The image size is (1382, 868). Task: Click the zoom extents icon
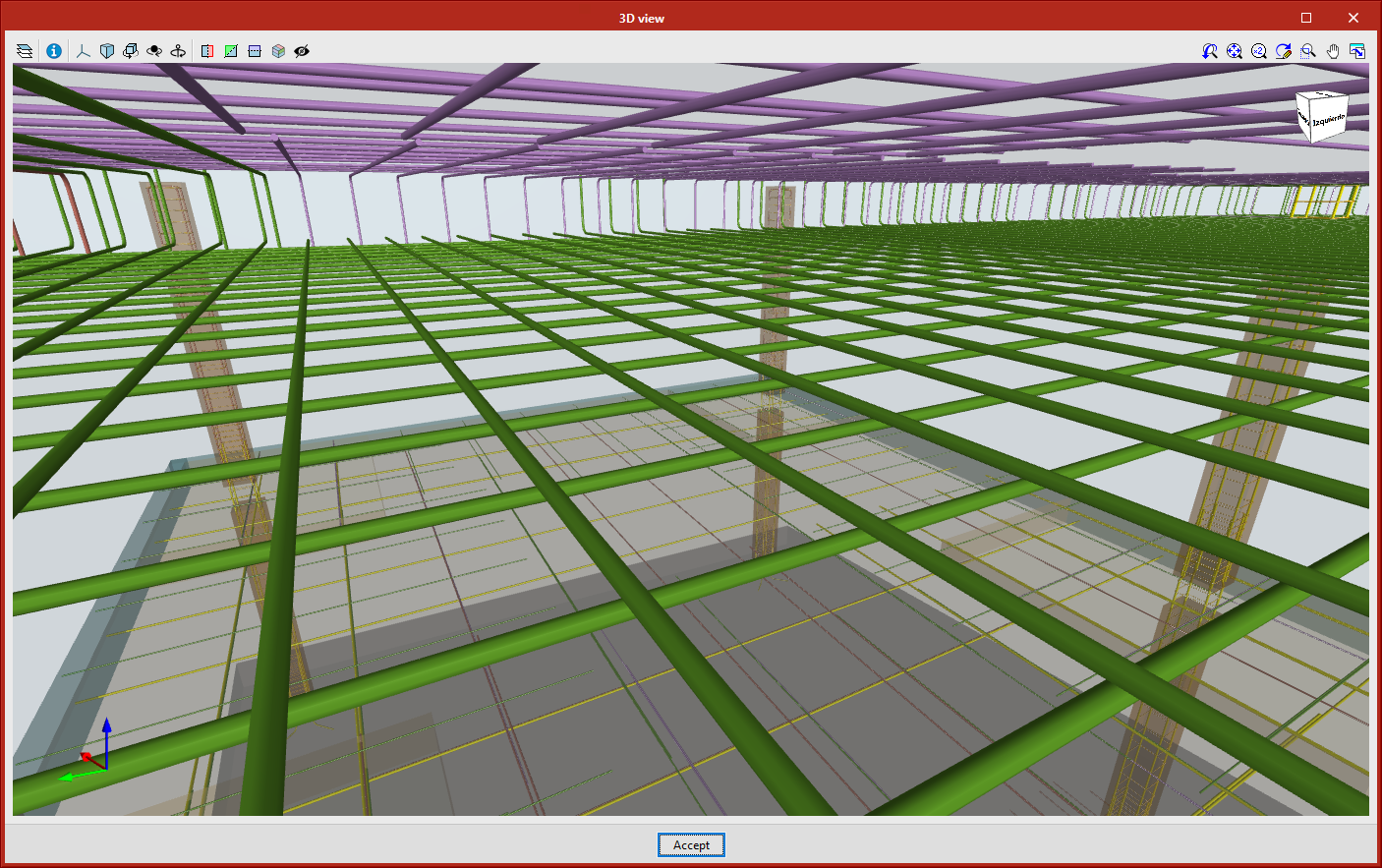(1235, 51)
